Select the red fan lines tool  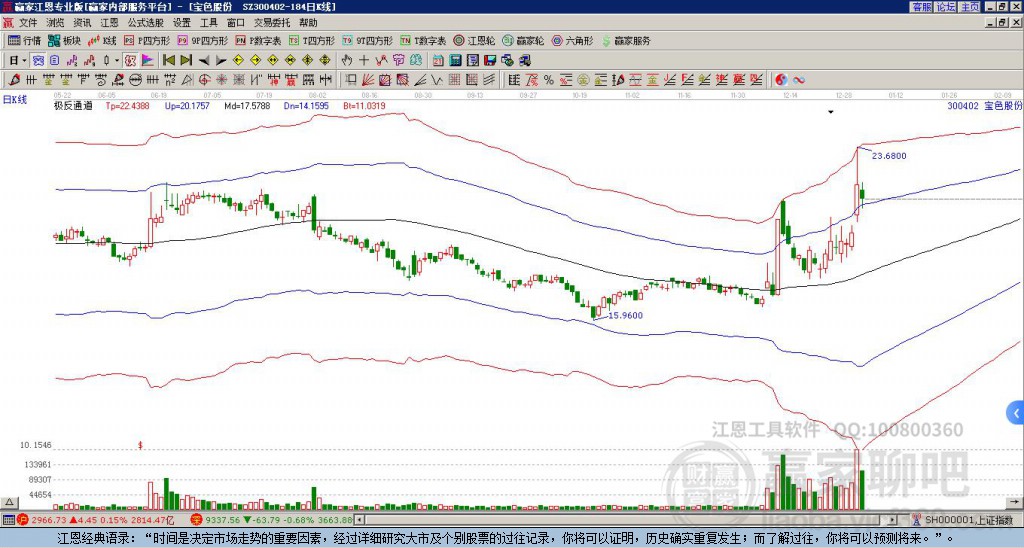click(x=368, y=80)
